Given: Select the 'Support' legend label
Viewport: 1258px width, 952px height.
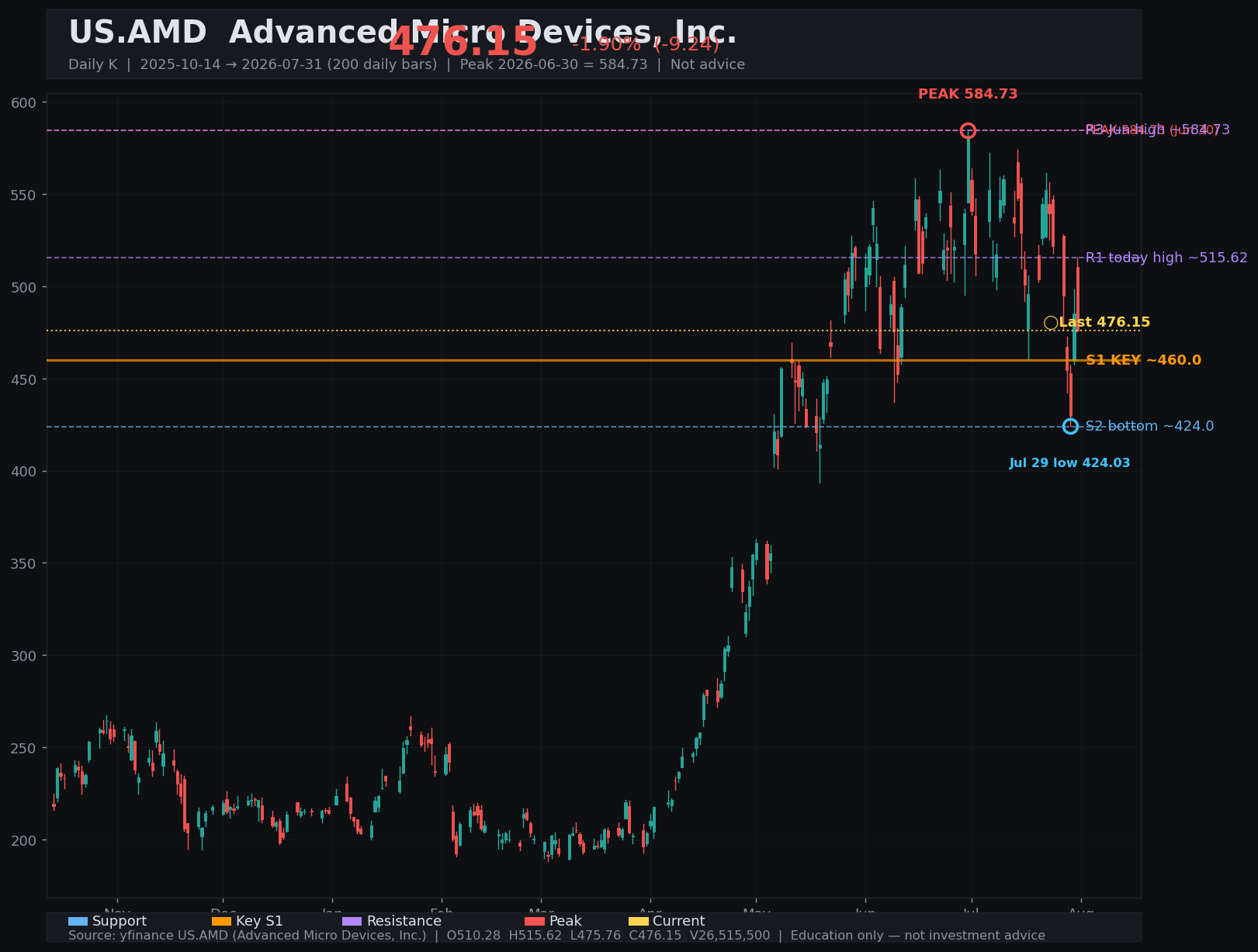Looking at the screenshot, I should coord(120,921).
